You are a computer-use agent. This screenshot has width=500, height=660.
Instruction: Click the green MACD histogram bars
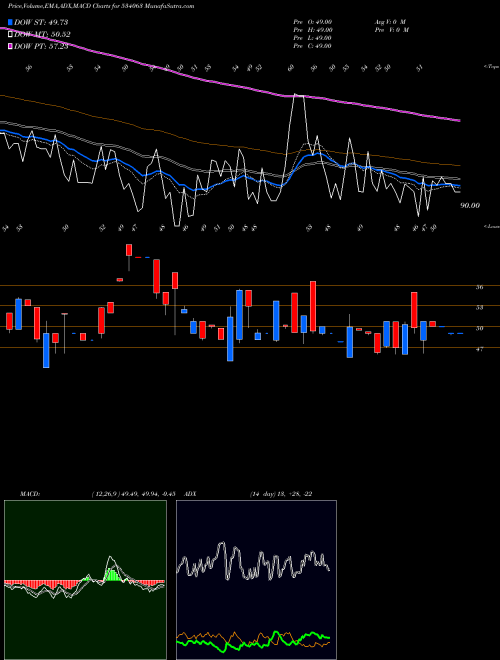pyautogui.click(x=111, y=575)
